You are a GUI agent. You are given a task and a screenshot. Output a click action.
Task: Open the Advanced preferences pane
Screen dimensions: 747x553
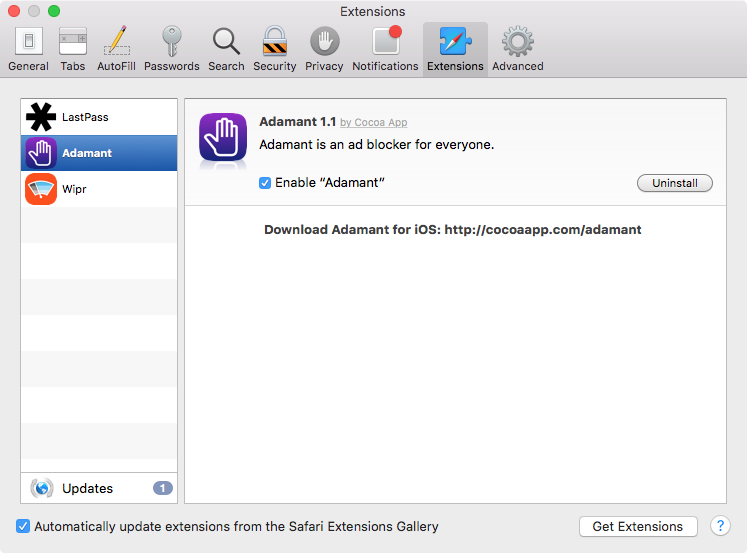(517, 49)
